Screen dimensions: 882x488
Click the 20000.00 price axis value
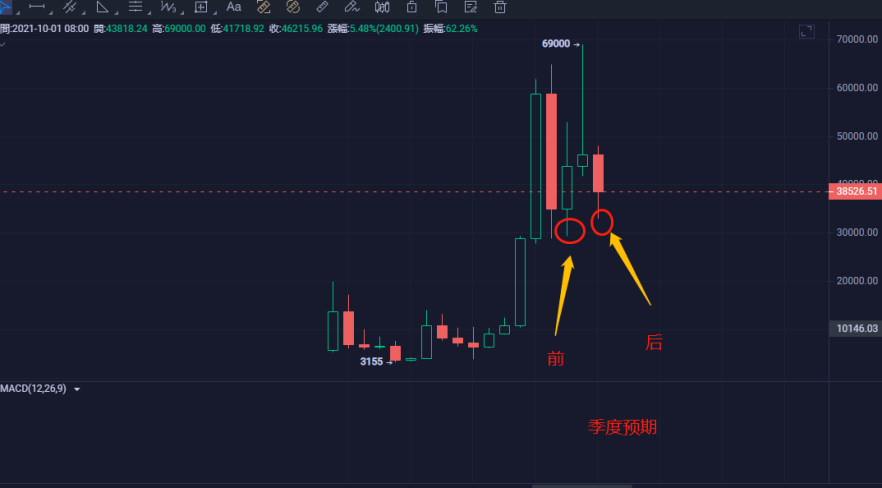click(x=857, y=281)
